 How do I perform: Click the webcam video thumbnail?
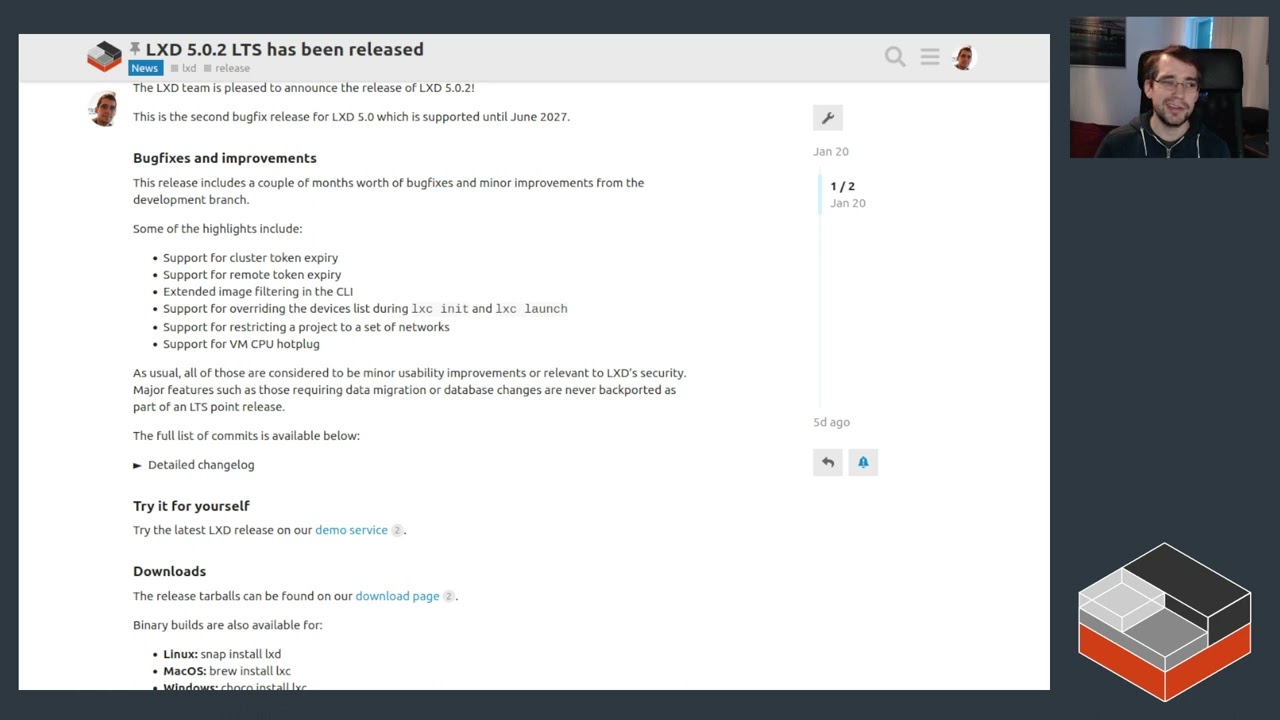tap(1168, 88)
